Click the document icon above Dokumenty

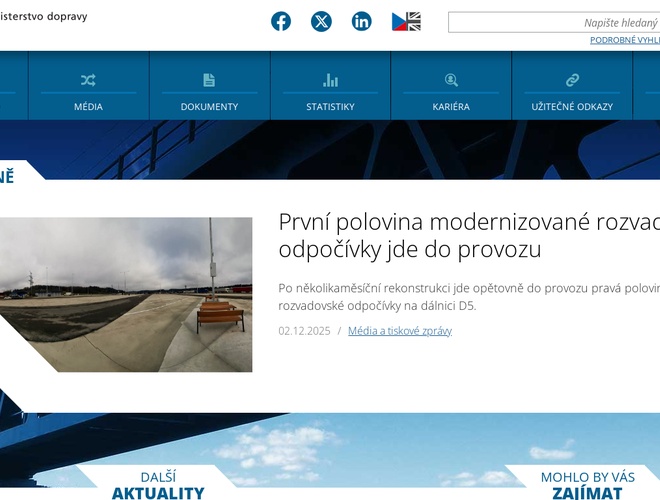point(209,80)
